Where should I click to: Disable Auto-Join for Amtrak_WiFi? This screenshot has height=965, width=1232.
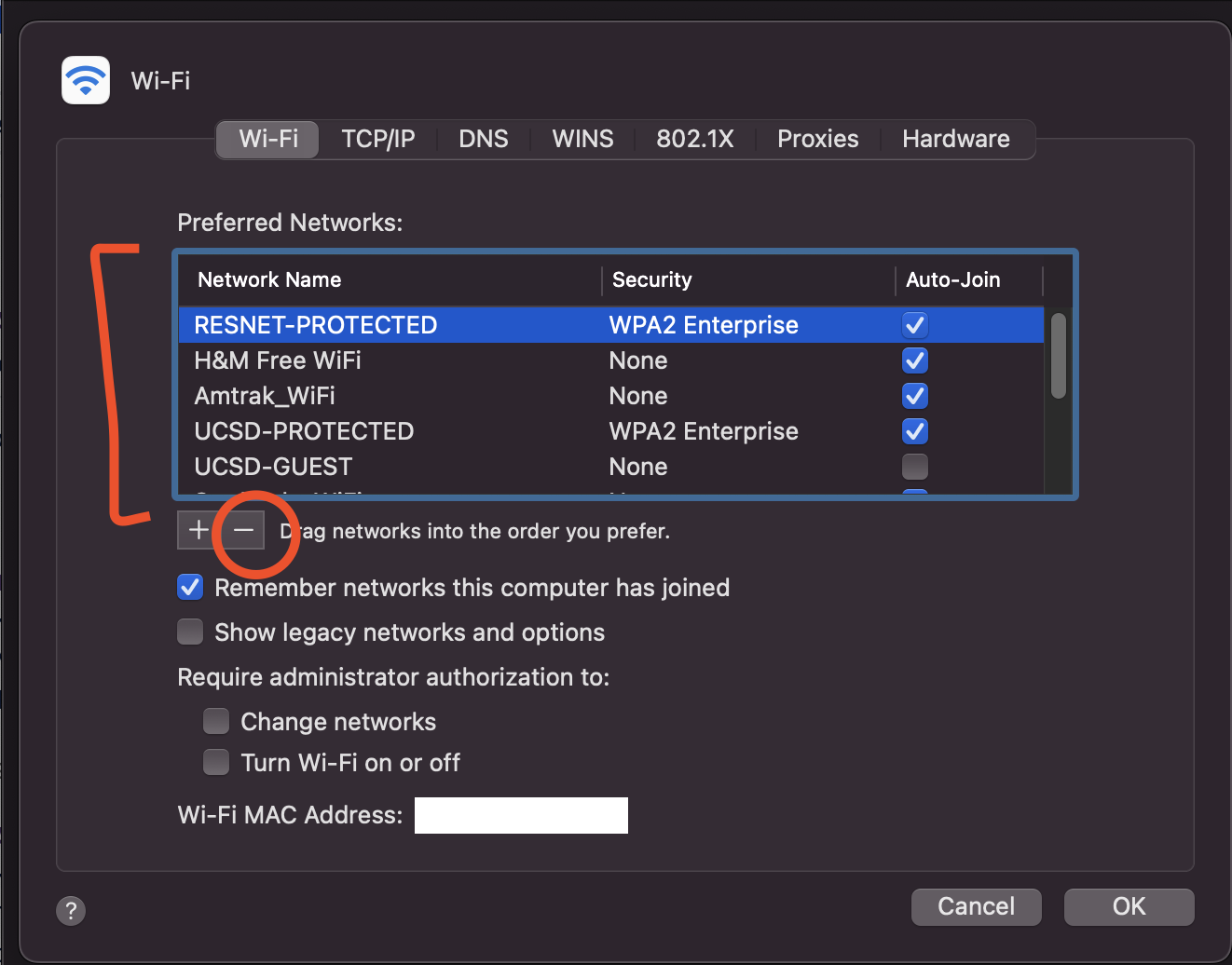click(x=914, y=395)
